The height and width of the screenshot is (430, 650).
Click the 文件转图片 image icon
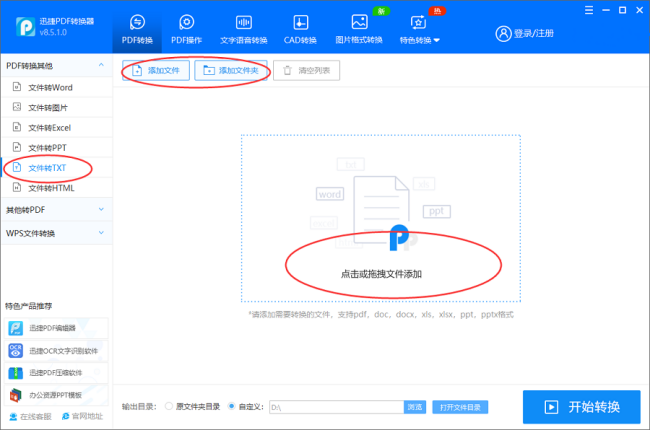(17, 107)
